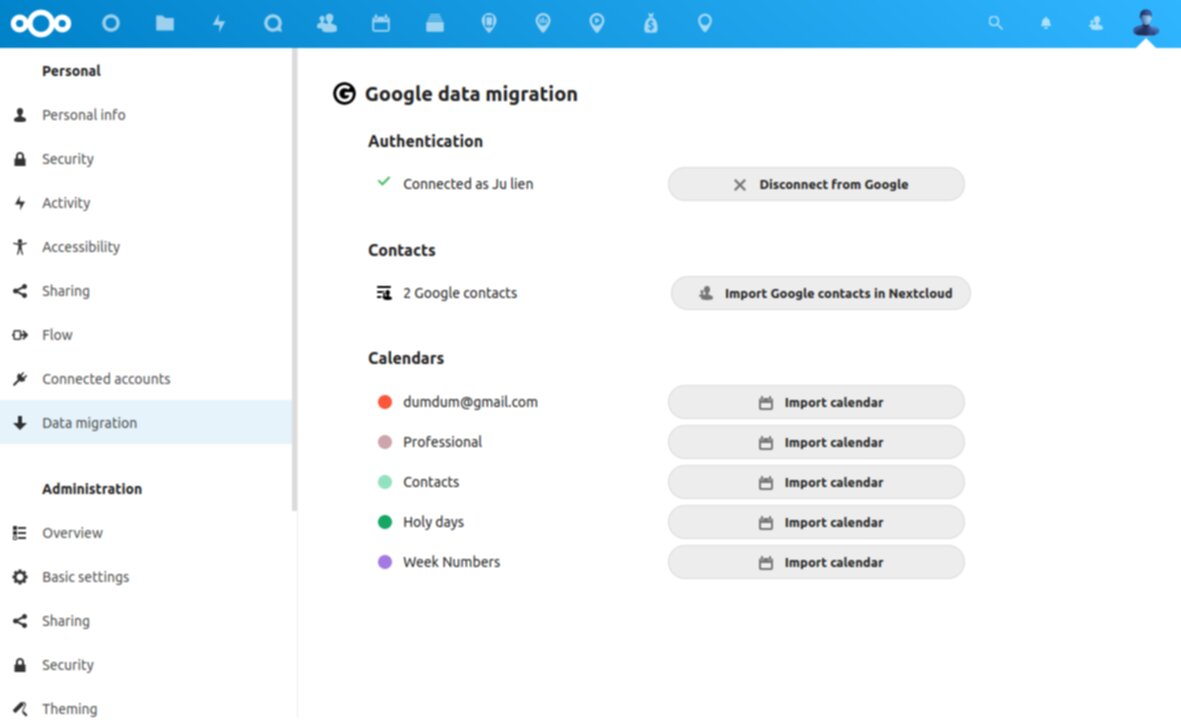Open the Activity lightning icon in top bar
The image size is (1181, 722).
(219, 23)
